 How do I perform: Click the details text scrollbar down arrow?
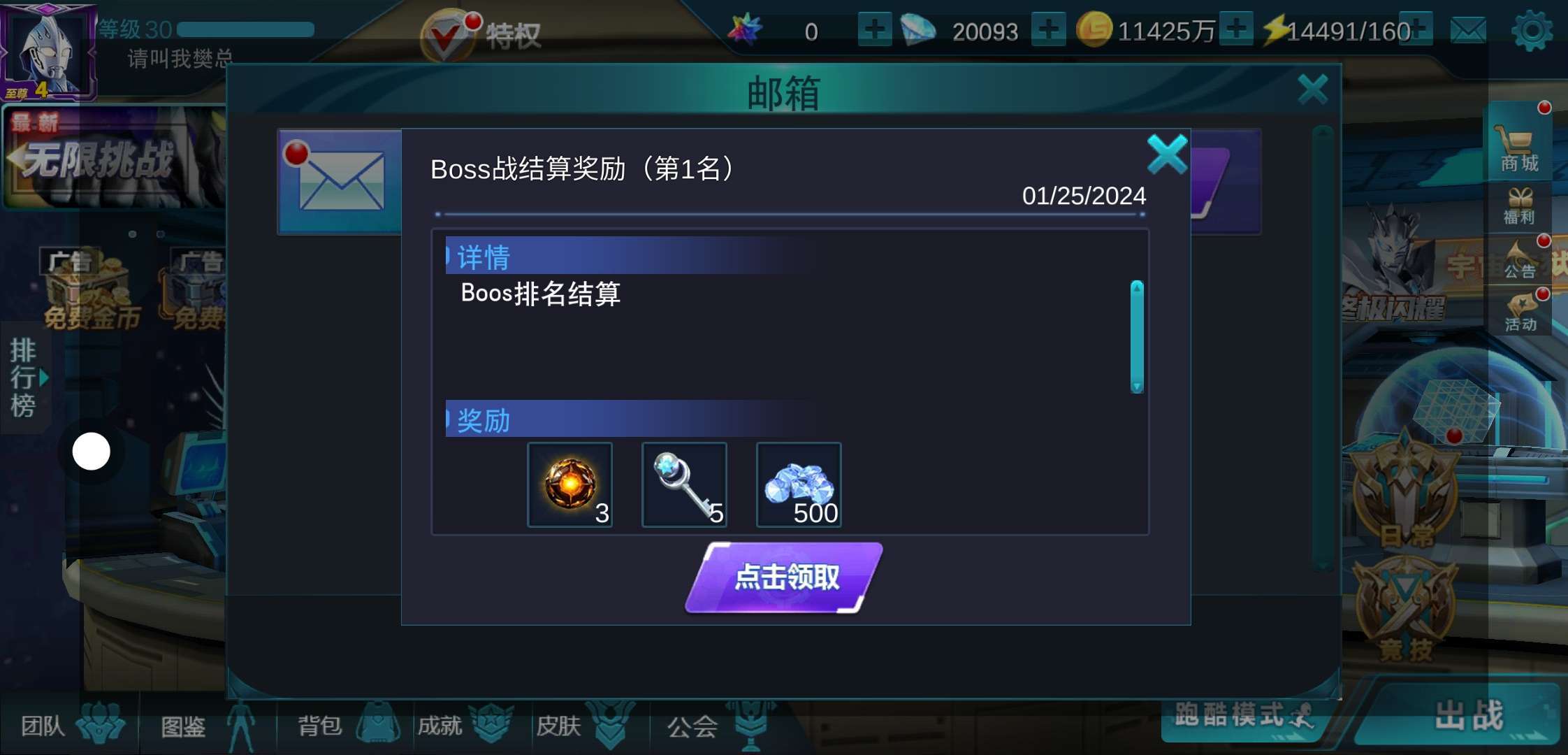(1137, 387)
